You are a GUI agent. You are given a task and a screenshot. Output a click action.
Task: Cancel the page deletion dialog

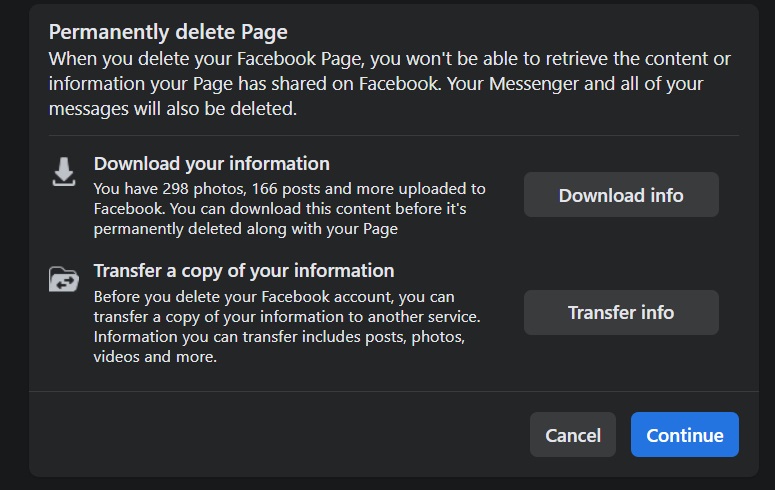click(x=573, y=435)
